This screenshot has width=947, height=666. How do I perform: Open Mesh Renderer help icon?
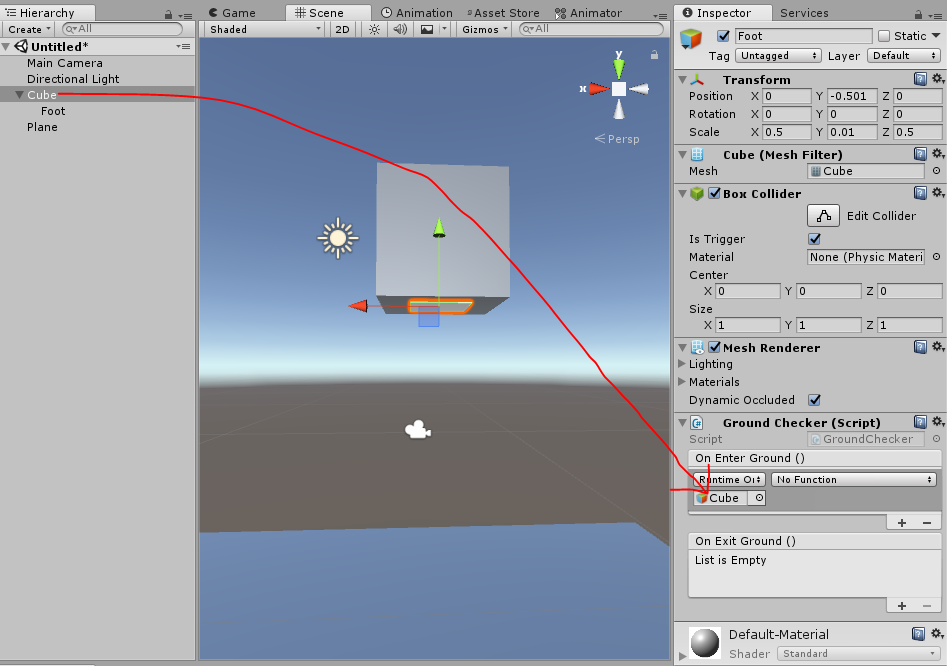point(920,347)
